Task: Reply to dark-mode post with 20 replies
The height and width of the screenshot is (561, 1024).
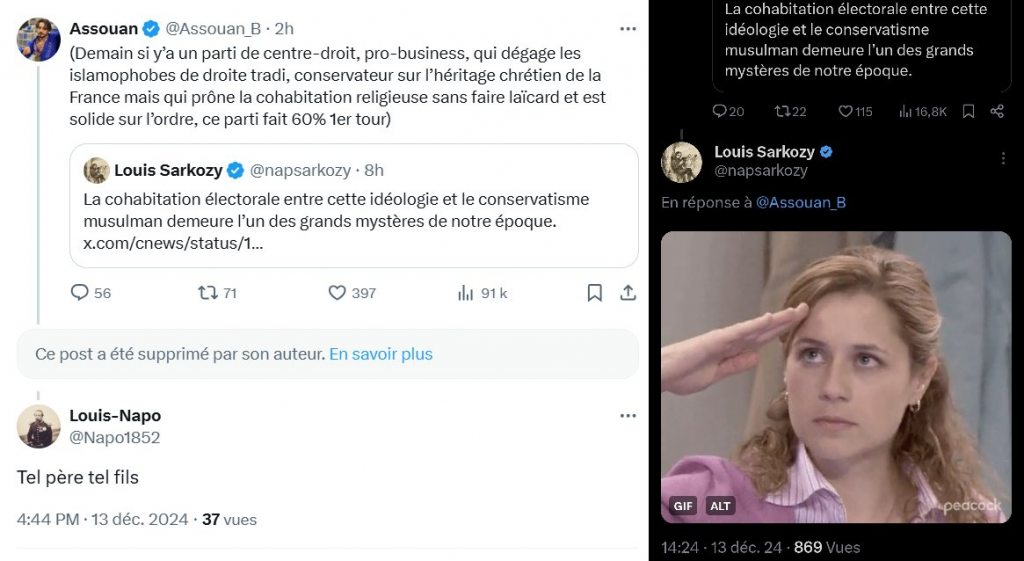Action: coord(720,111)
